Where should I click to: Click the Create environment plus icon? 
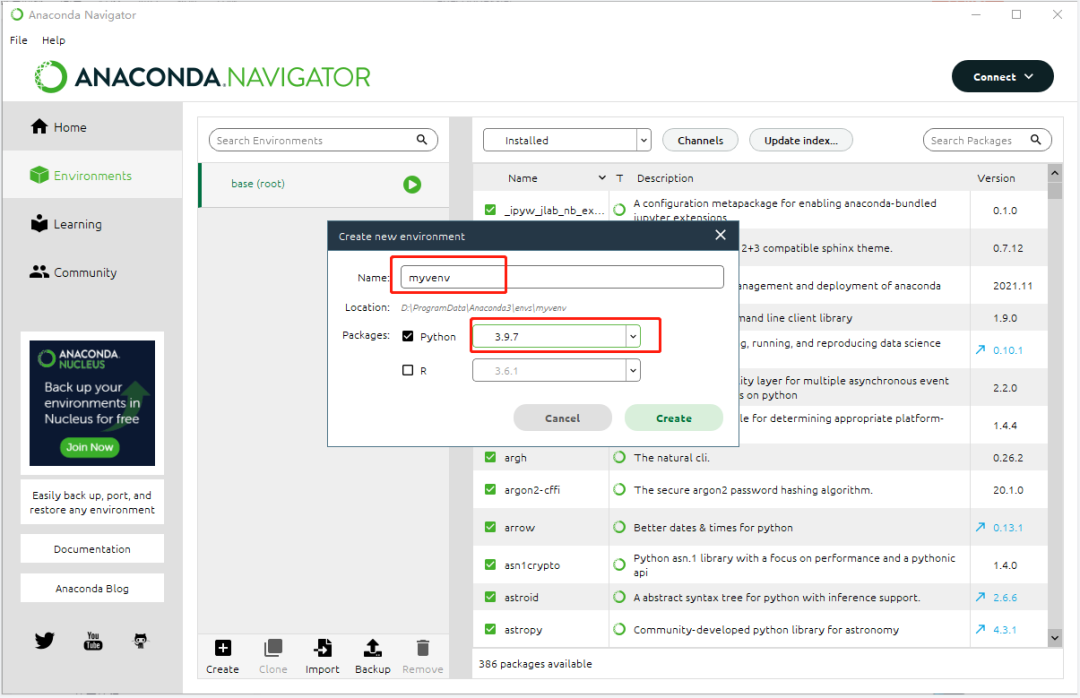pyautogui.click(x=222, y=648)
